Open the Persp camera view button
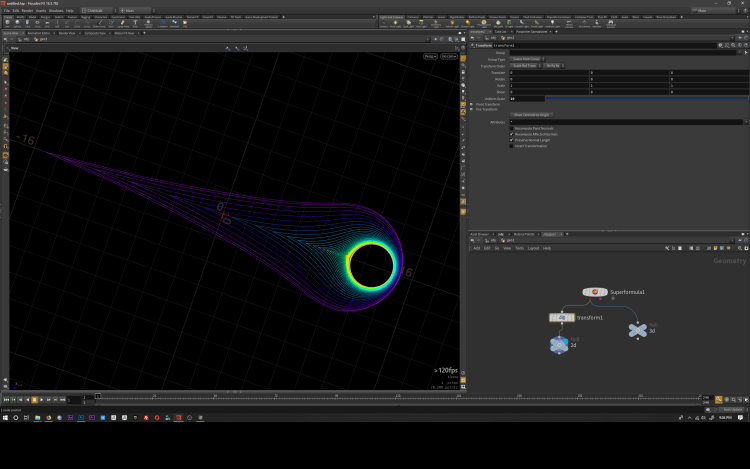The height and width of the screenshot is (469, 750). point(429,57)
